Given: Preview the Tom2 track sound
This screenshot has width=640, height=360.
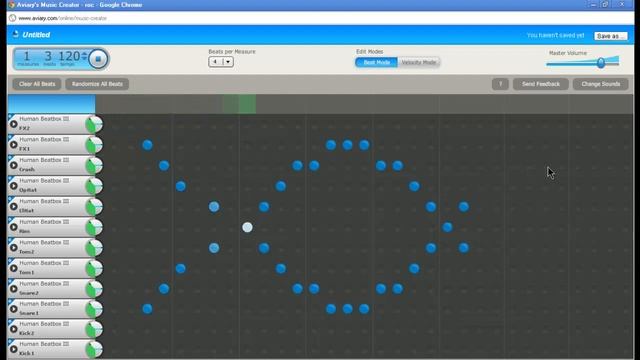Looking at the screenshot, I should click(13, 248).
